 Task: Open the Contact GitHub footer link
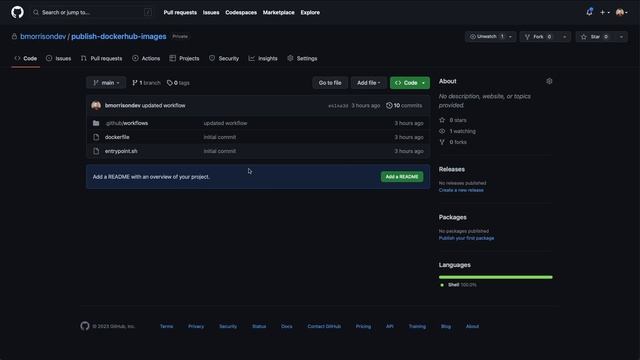point(324,327)
